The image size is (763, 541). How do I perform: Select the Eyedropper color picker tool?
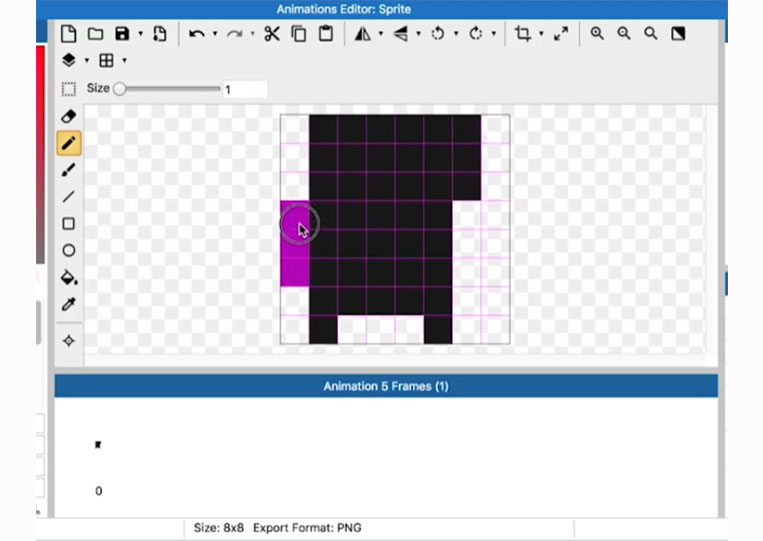pos(69,304)
